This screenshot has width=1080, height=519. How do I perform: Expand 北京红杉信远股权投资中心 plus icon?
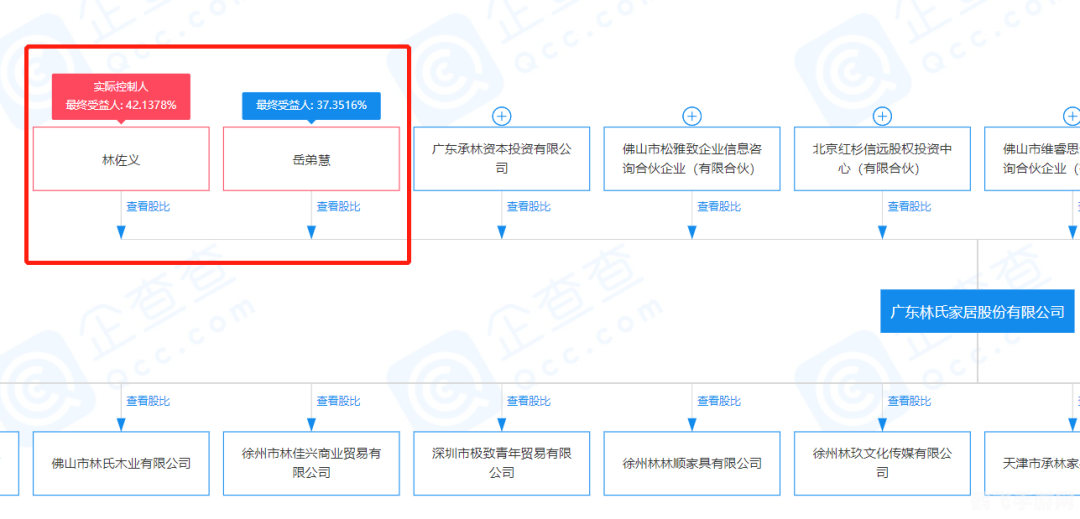coord(882,116)
